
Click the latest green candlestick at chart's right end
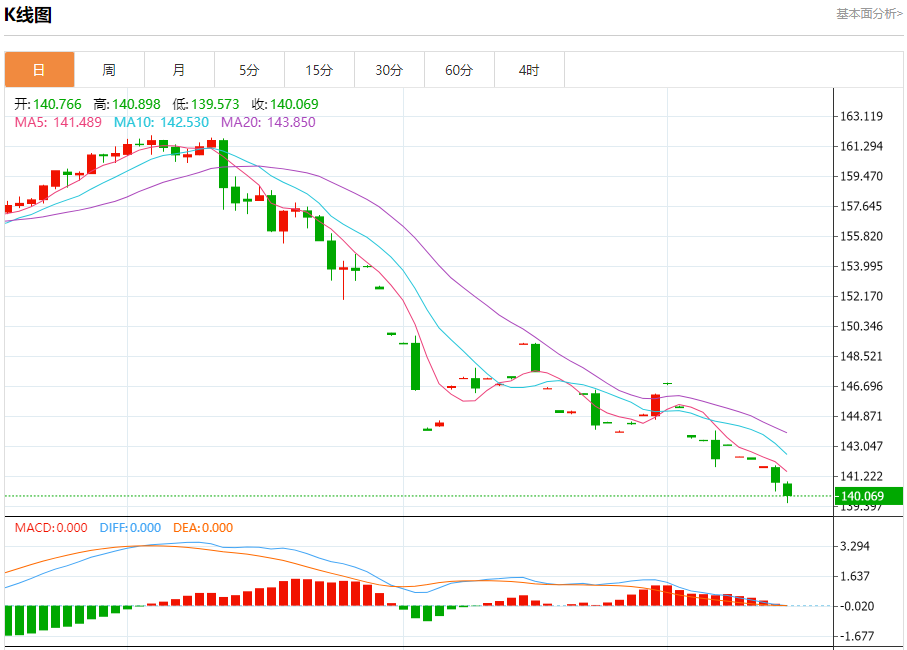[787, 490]
